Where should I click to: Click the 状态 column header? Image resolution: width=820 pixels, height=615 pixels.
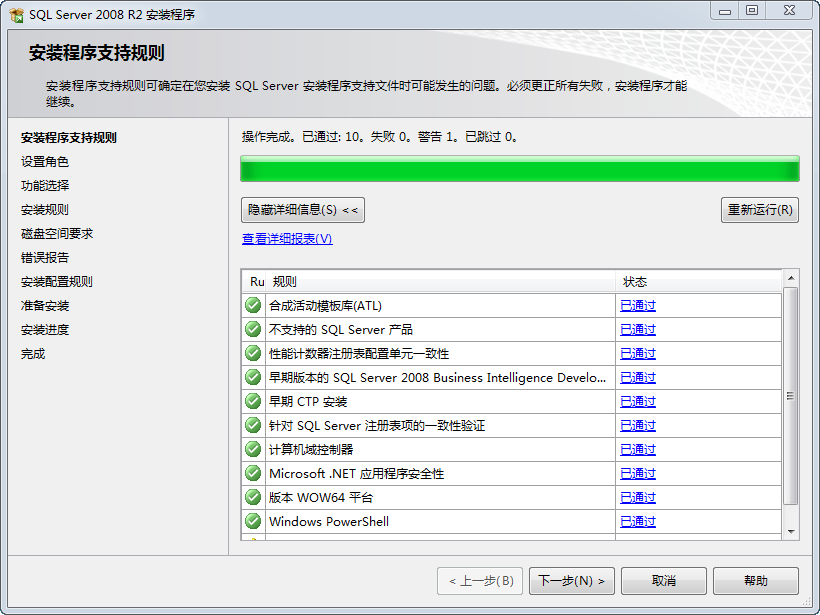(699, 282)
